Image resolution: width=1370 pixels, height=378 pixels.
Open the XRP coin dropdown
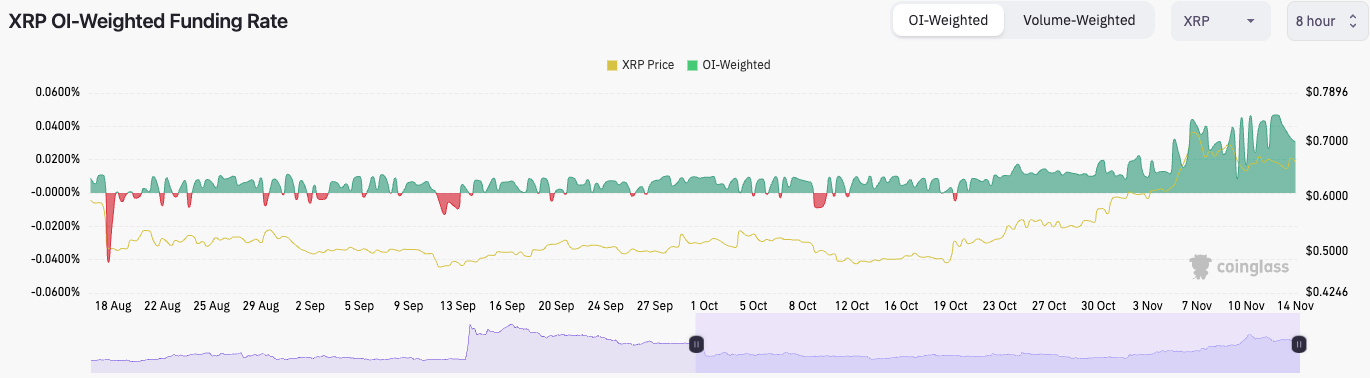1220,21
